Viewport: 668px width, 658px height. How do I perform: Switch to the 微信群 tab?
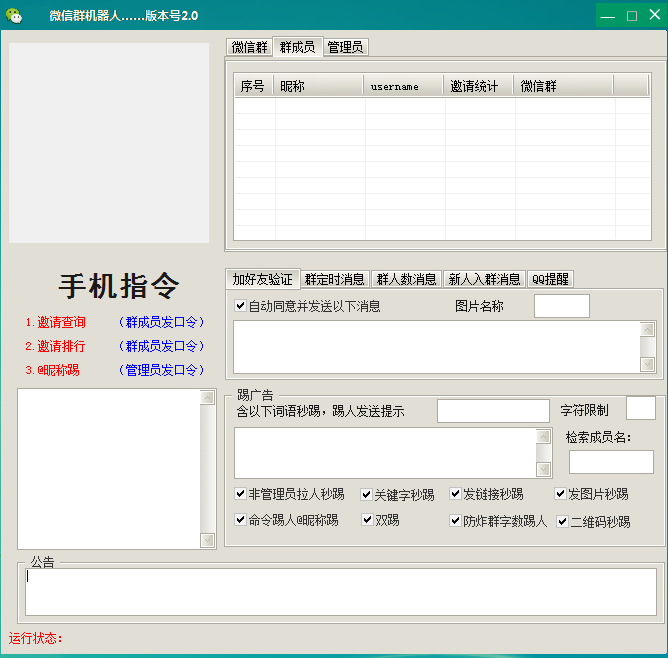coord(249,47)
